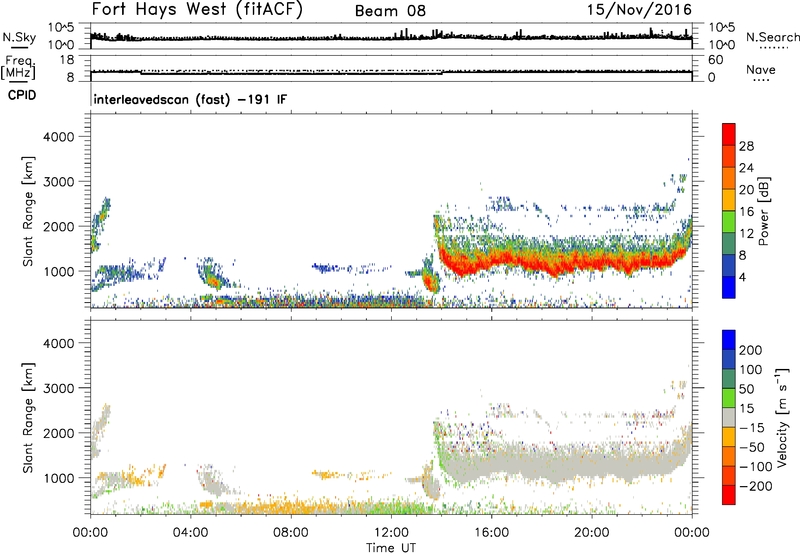Click the 'Power [dB]' colorbar title

[x=764, y=211]
